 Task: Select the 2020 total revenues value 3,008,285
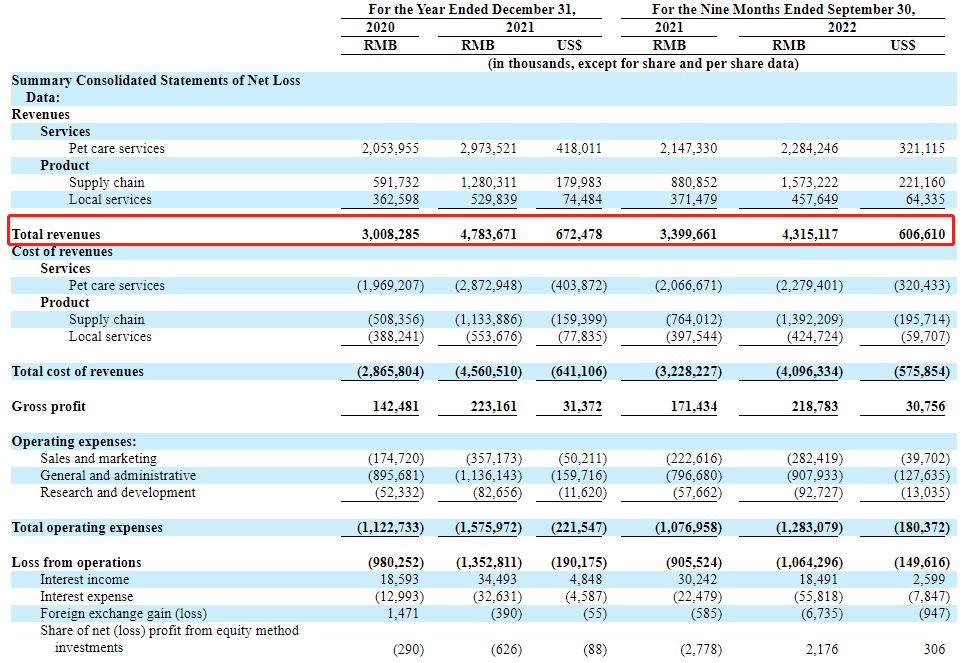390,235
